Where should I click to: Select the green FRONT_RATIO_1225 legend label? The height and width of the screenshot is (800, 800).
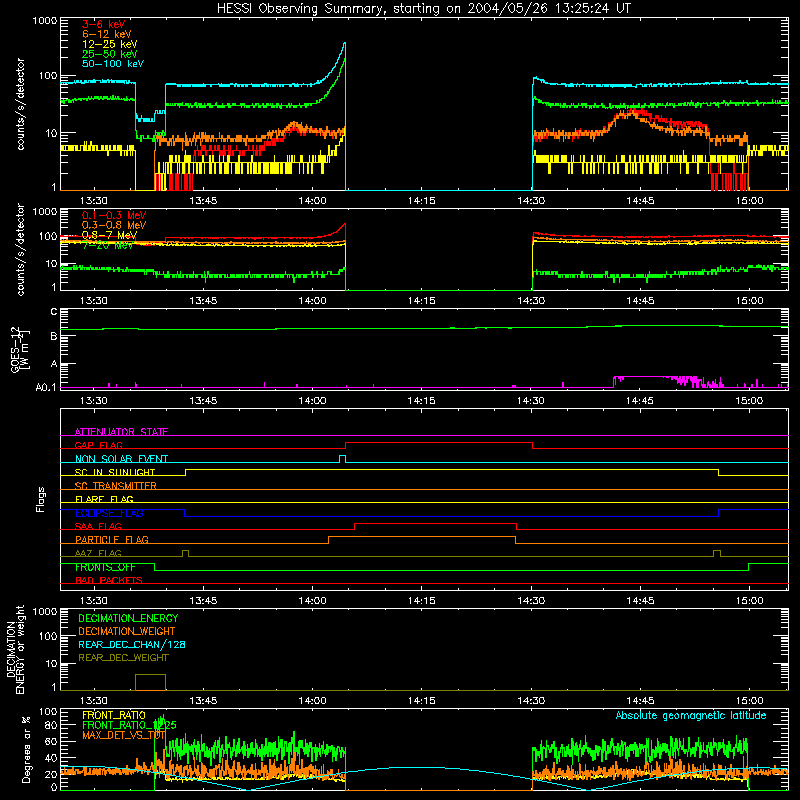pos(129,725)
